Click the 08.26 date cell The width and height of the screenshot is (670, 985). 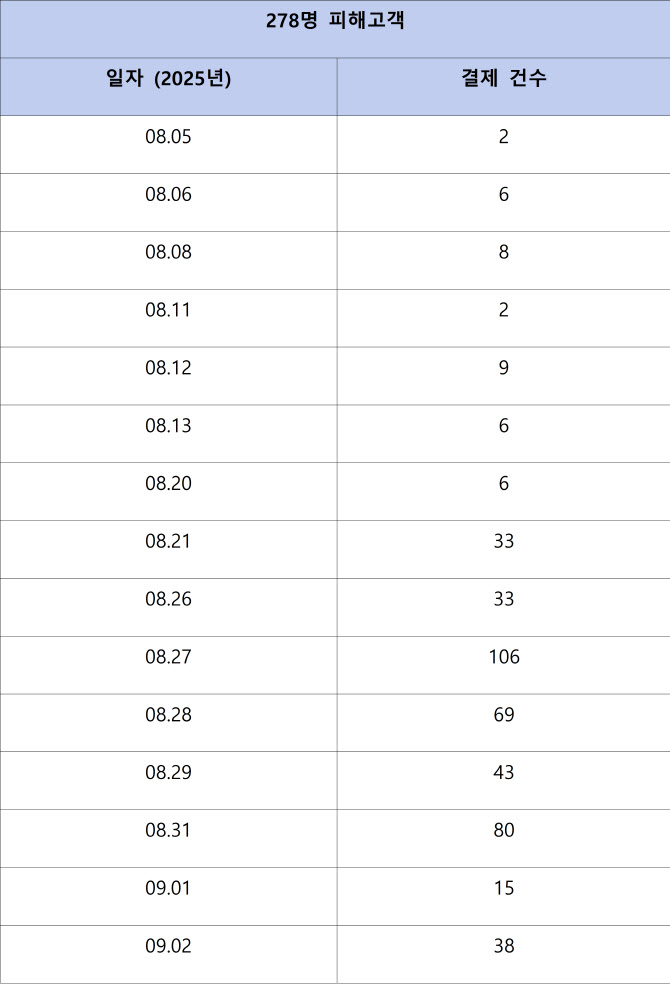[168, 600]
